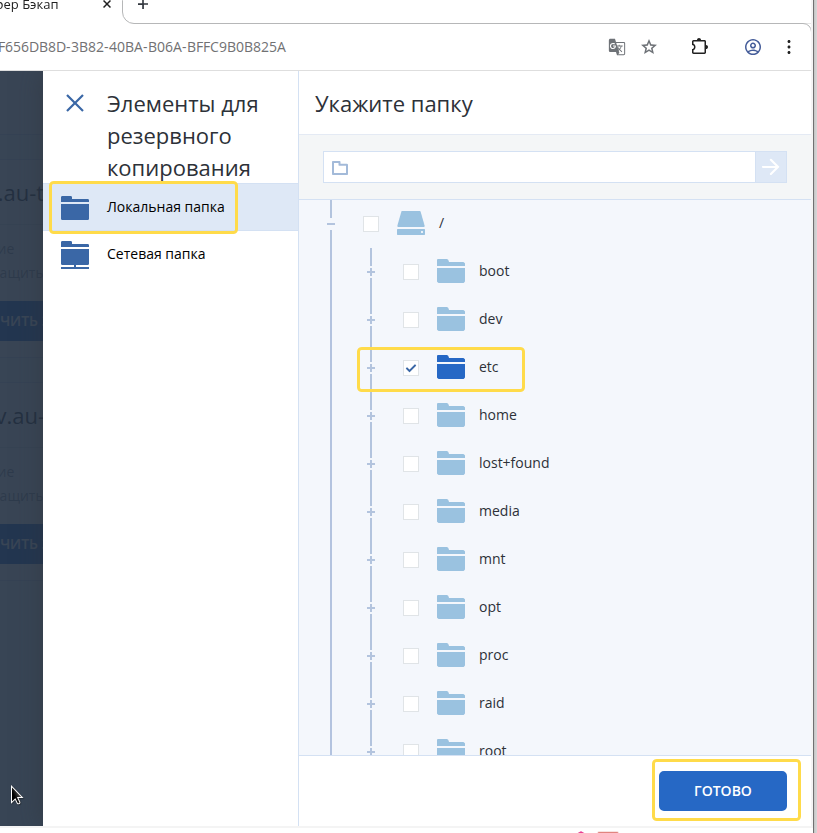The height and width of the screenshot is (833, 817).
Task: Open the browser profile icon
Action: pyautogui.click(x=752, y=47)
